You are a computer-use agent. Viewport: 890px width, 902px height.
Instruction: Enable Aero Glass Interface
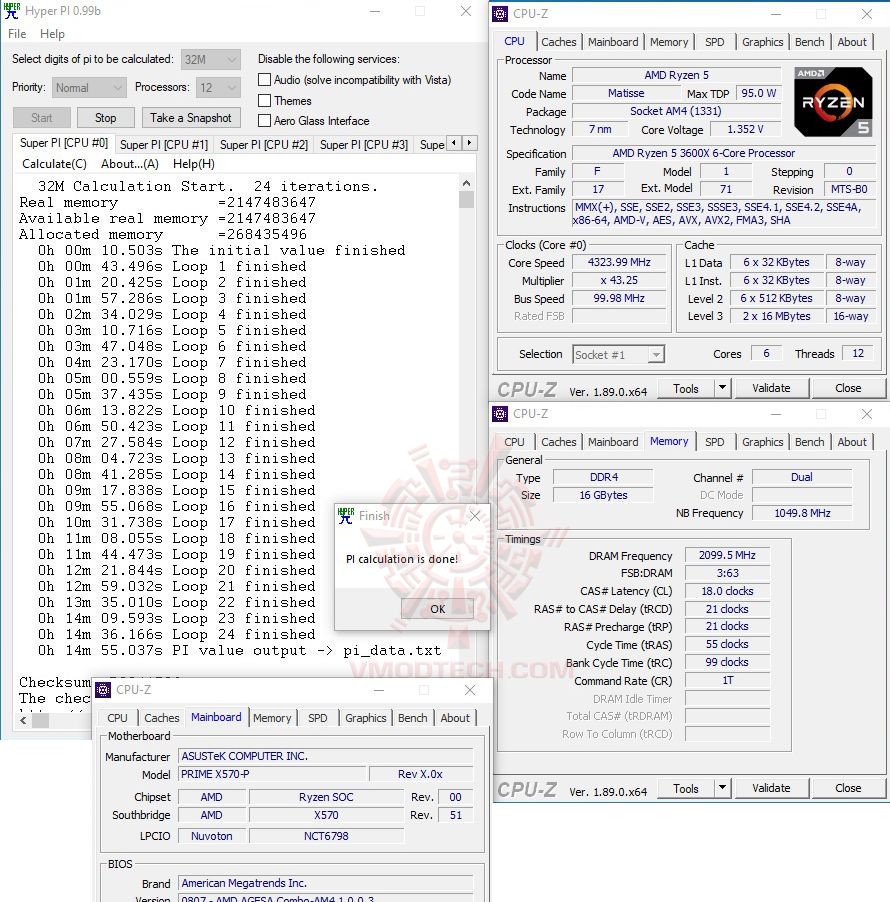point(265,121)
